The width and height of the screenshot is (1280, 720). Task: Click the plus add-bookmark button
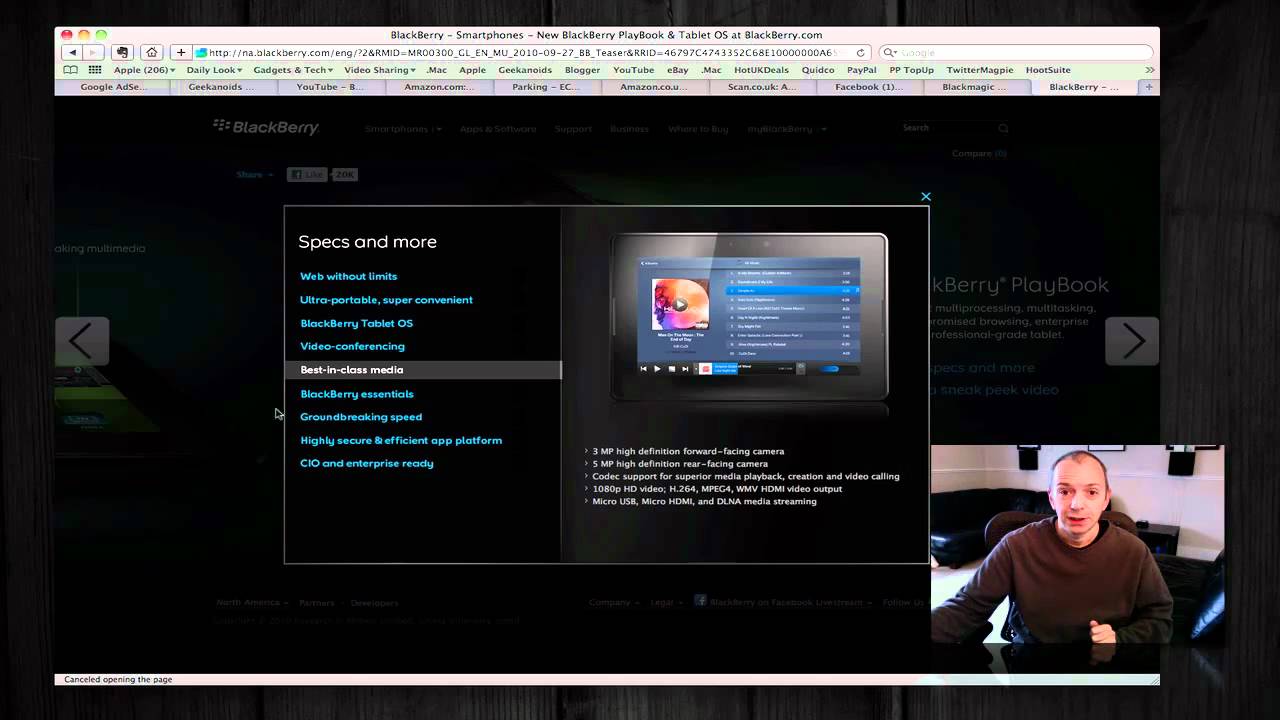tap(181, 52)
